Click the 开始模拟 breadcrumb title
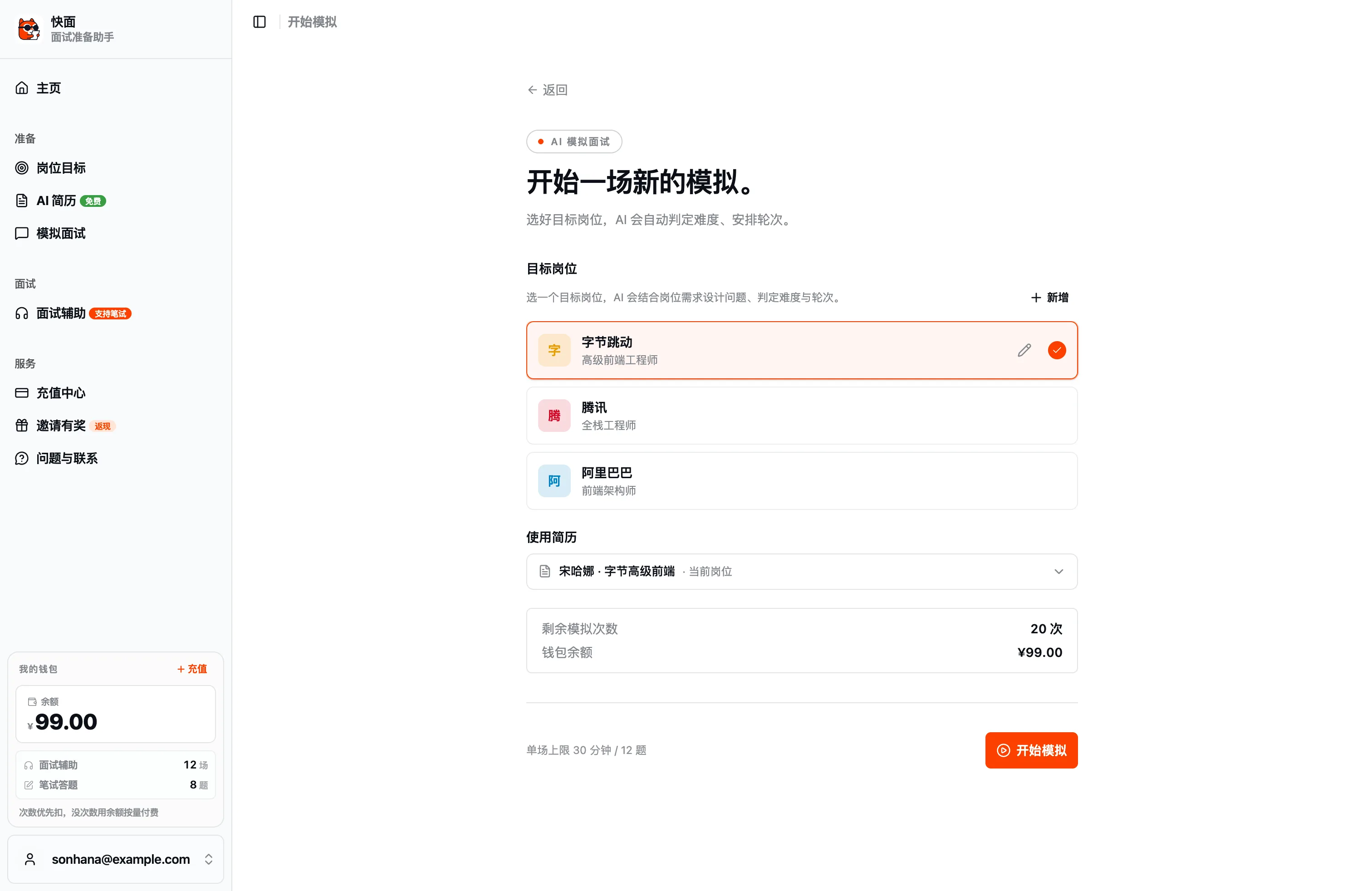The width and height of the screenshot is (1372, 891). (x=313, y=22)
